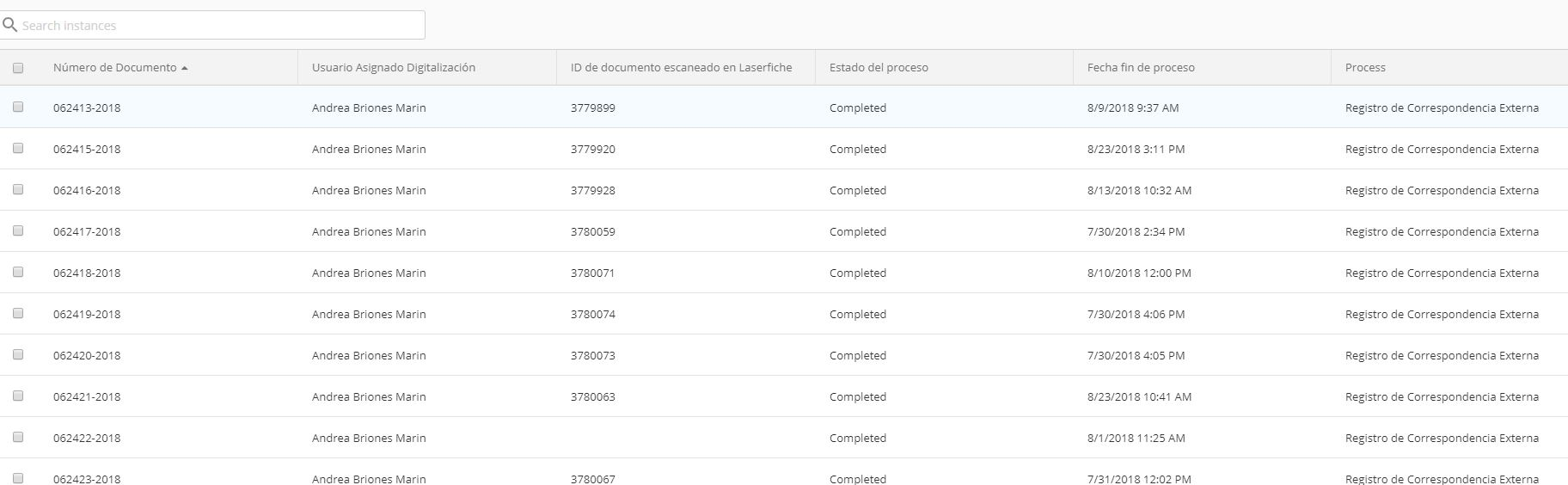Click Laserfiche ID 3779928
Image resolution: width=1568 pixels, height=485 pixels.
click(x=593, y=190)
